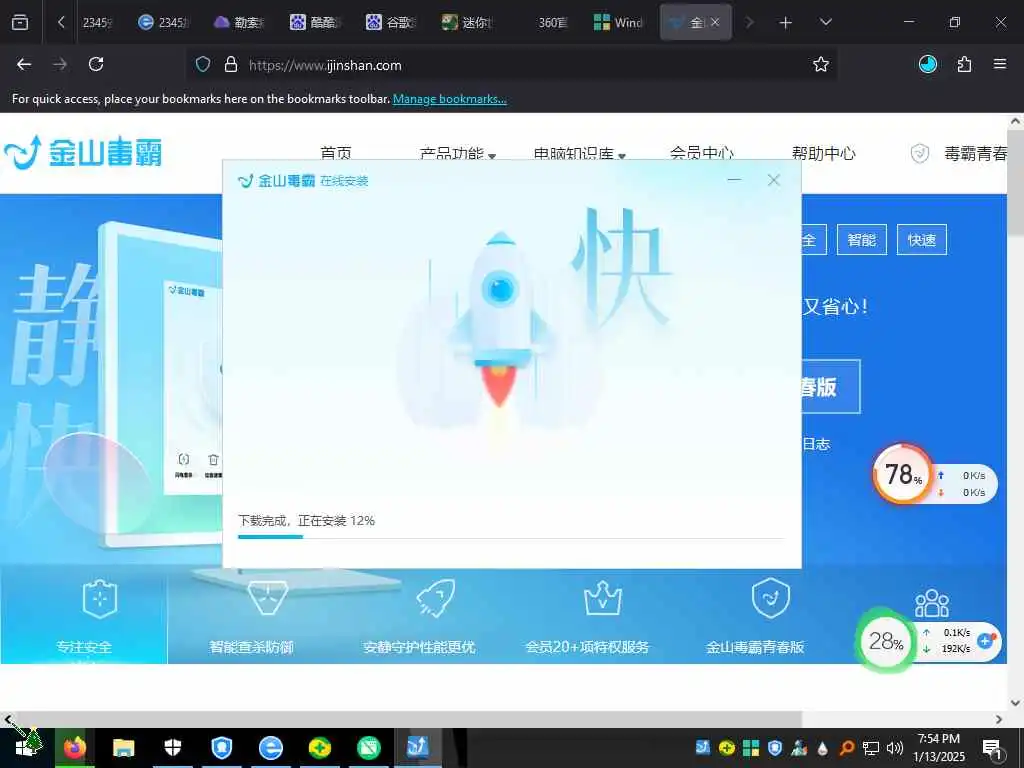This screenshot has height=768, width=1024.
Task: Switch to the Wind tab
Action: click(x=618, y=22)
